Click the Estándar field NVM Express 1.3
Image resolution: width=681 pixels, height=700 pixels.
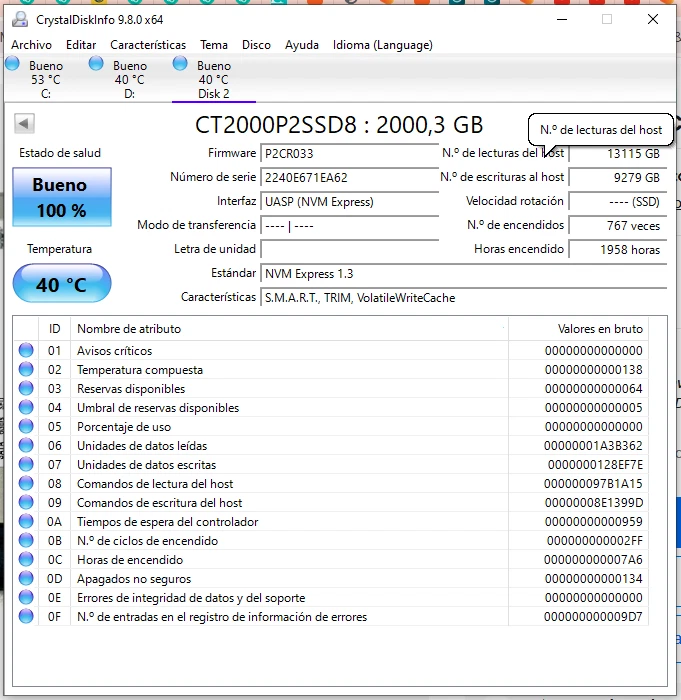pos(464,274)
